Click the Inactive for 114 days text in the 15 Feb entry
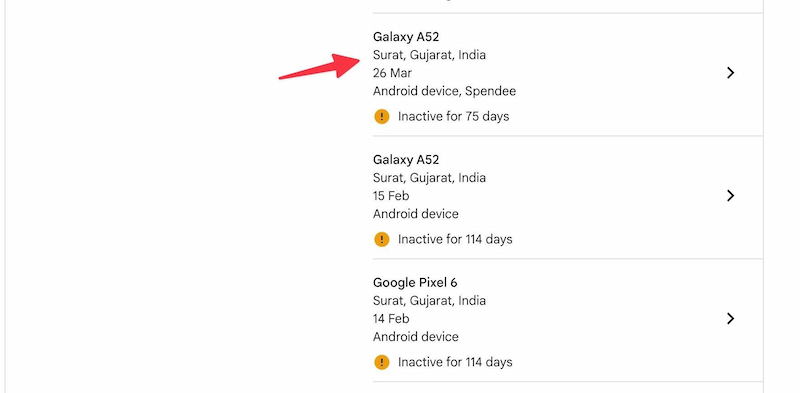Image resolution: width=800 pixels, height=393 pixels. pyautogui.click(x=455, y=239)
